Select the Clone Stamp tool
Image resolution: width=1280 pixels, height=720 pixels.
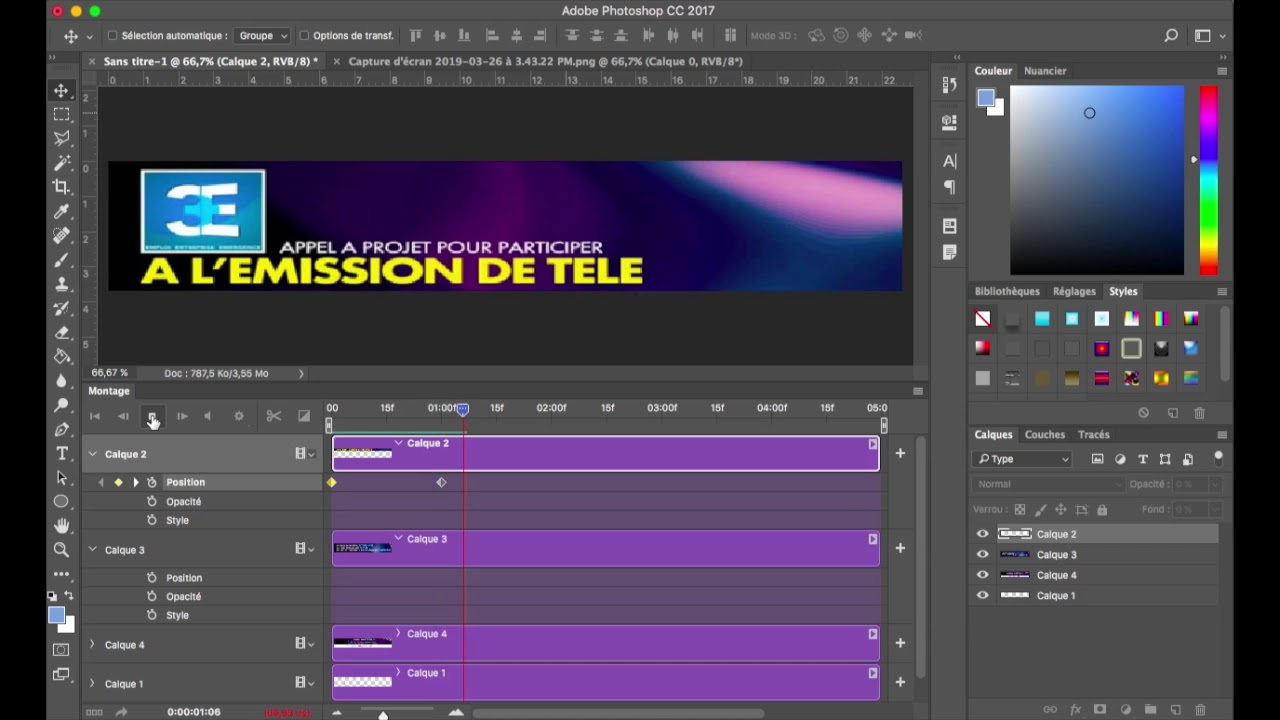pos(61,283)
